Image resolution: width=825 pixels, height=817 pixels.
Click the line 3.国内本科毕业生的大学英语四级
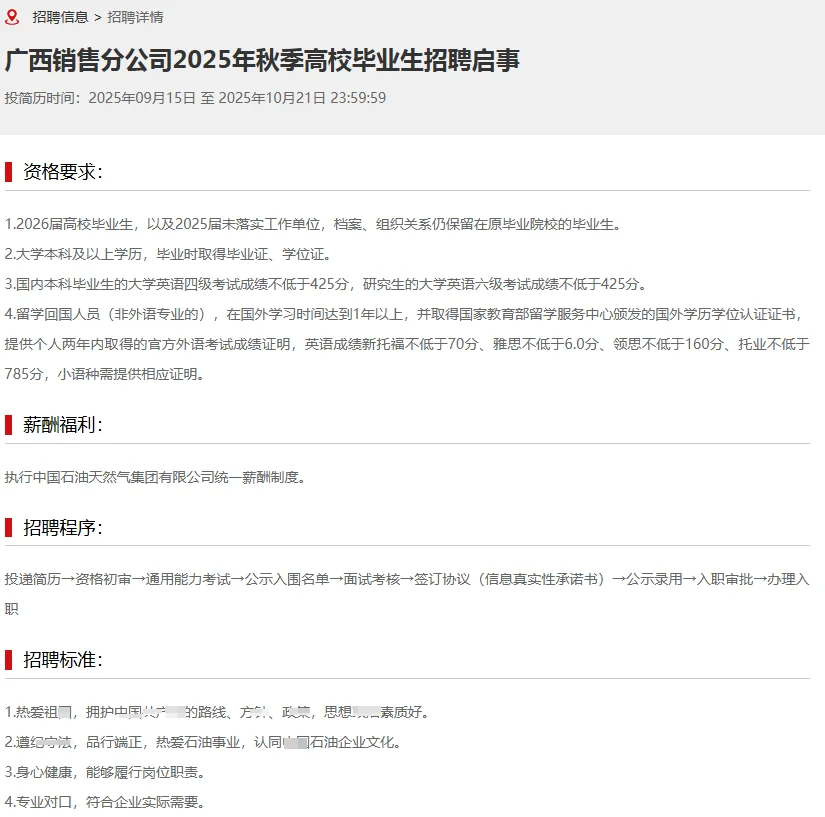tap(327, 285)
